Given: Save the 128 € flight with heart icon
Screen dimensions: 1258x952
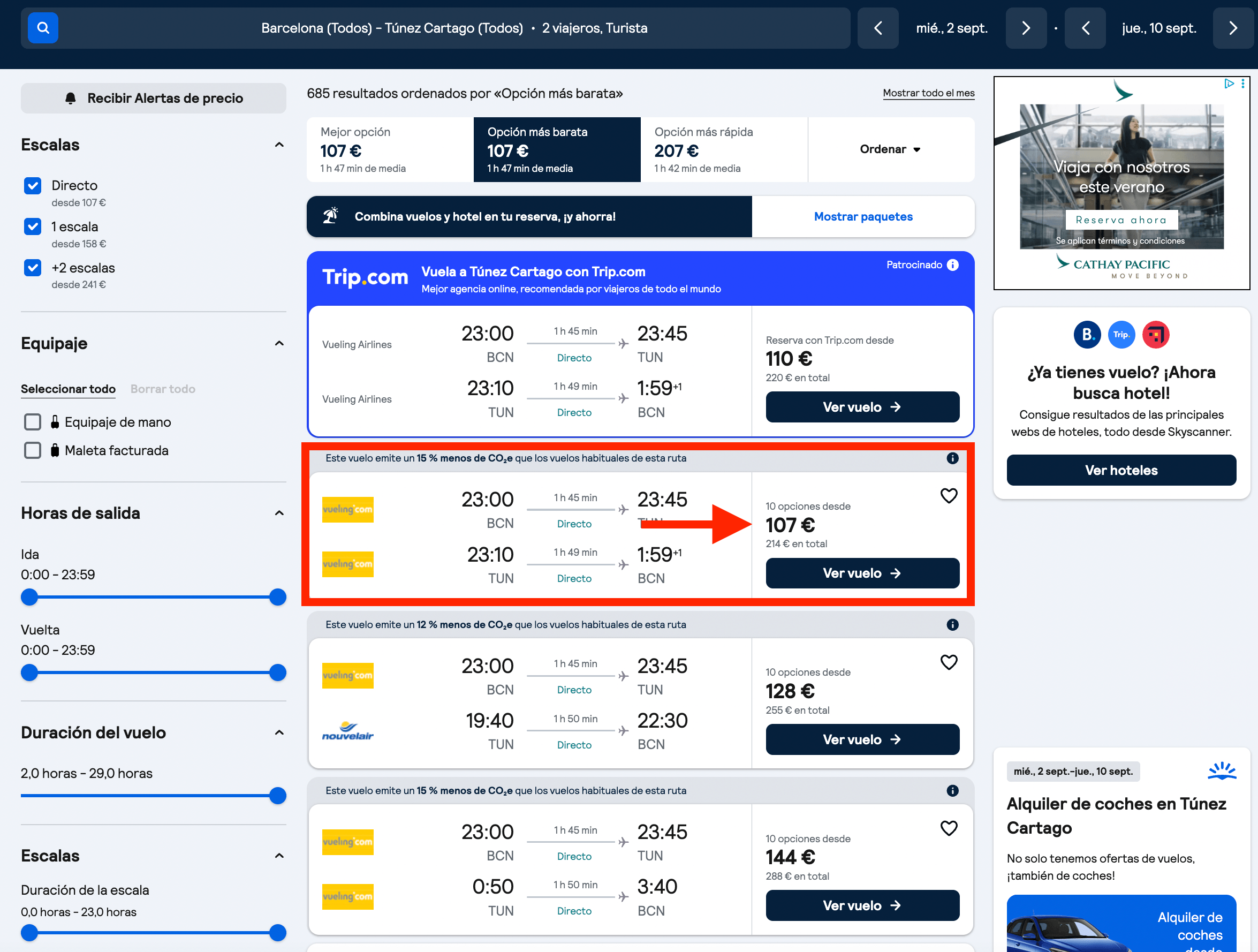Looking at the screenshot, I should 949,662.
